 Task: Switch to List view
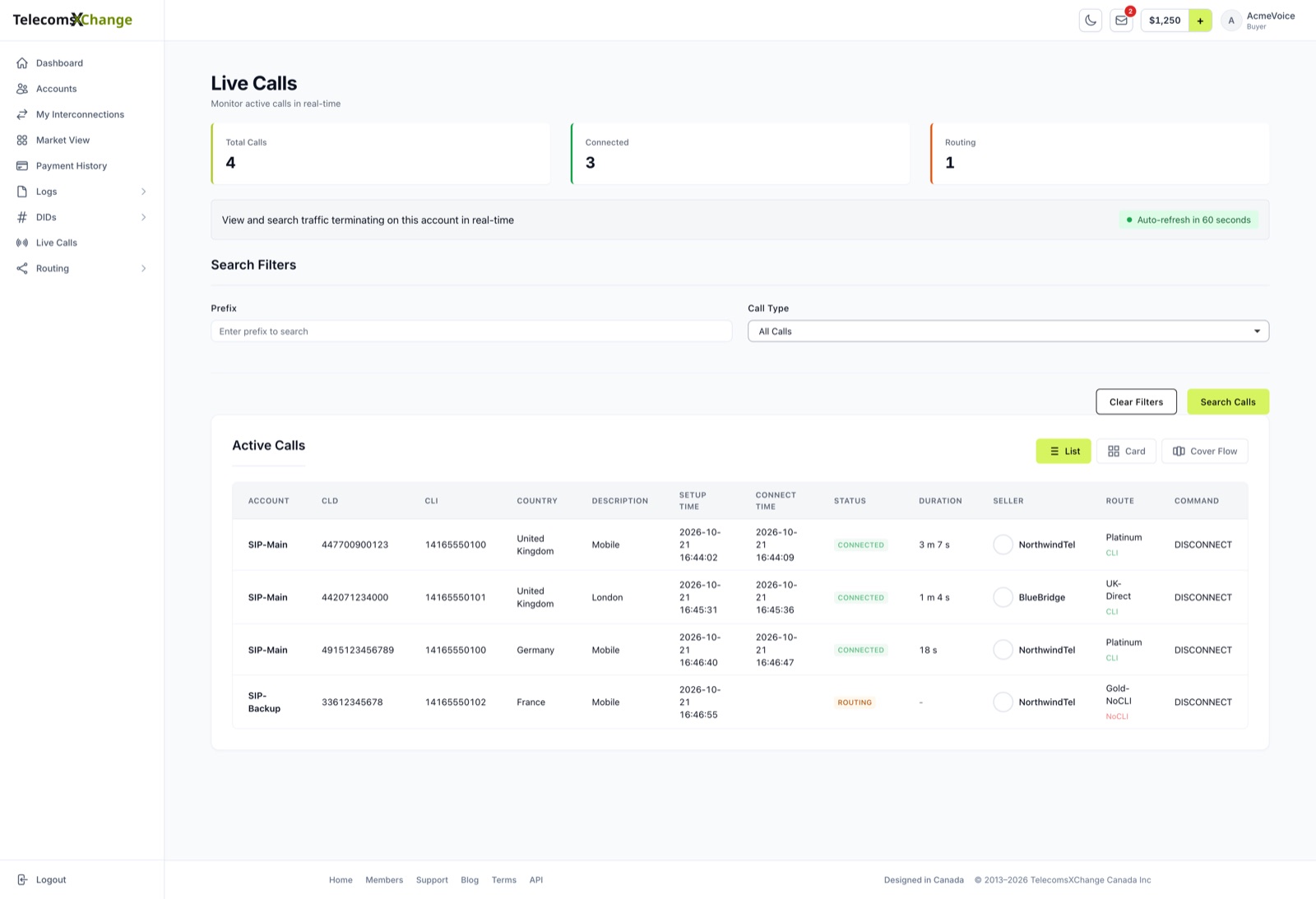[x=1063, y=451]
